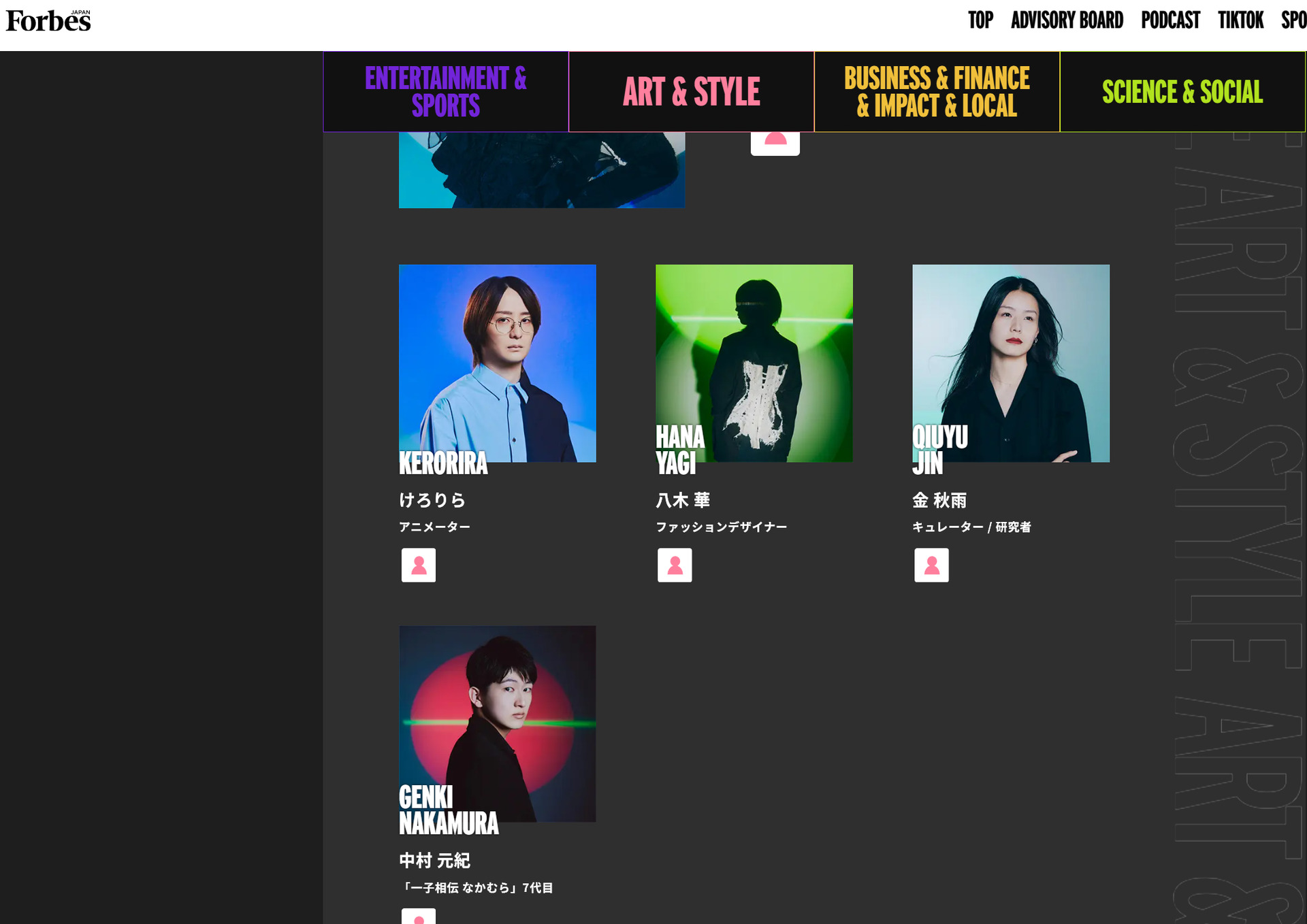View Hana Yagi's green portrait
This screenshot has width=1307, height=924.
[x=754, y=363]
